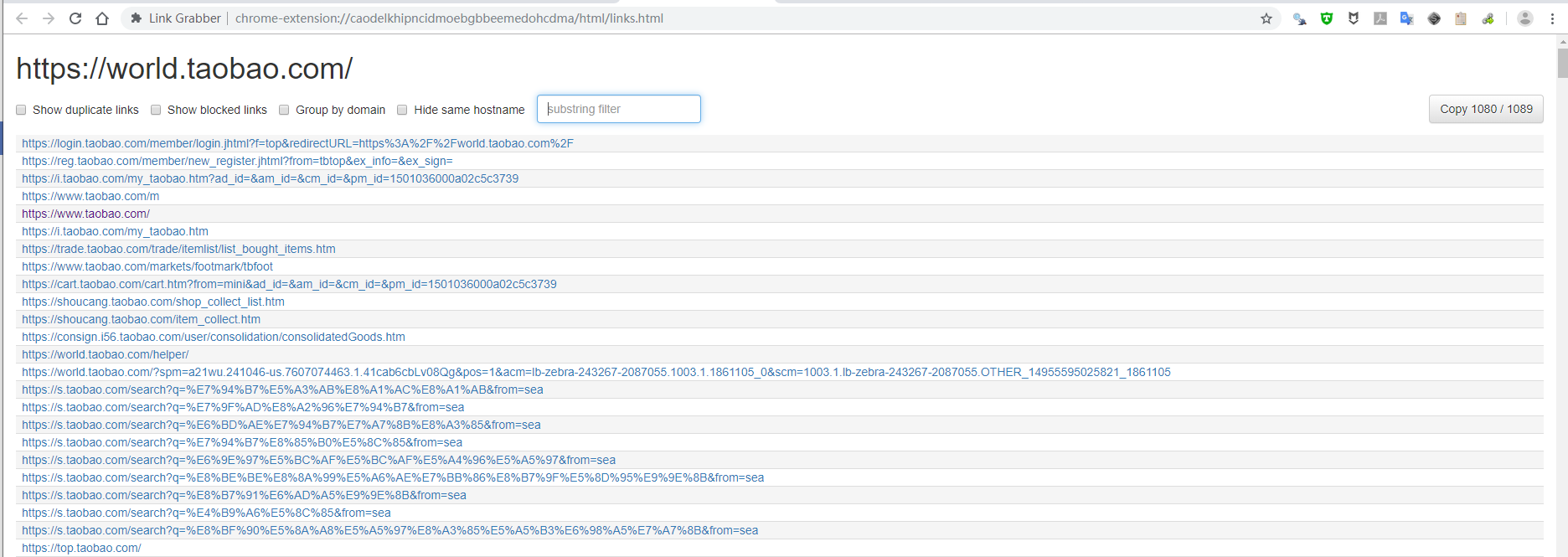1568x557 pixels.
Task: Open the McAfee shield extension icon
Action: (x=1354, y=18)
